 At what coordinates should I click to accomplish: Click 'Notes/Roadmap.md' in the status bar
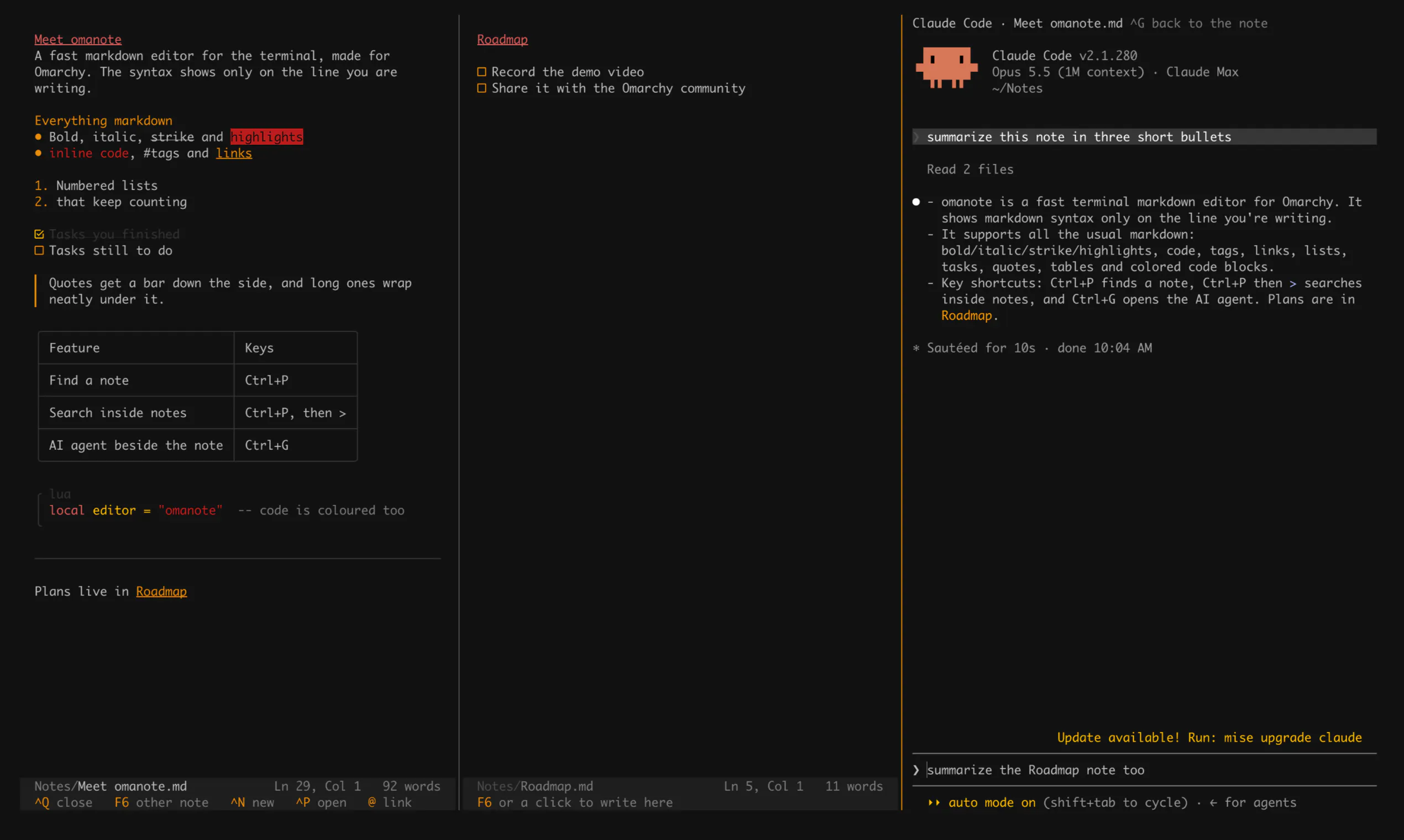(x=535, y=786)
